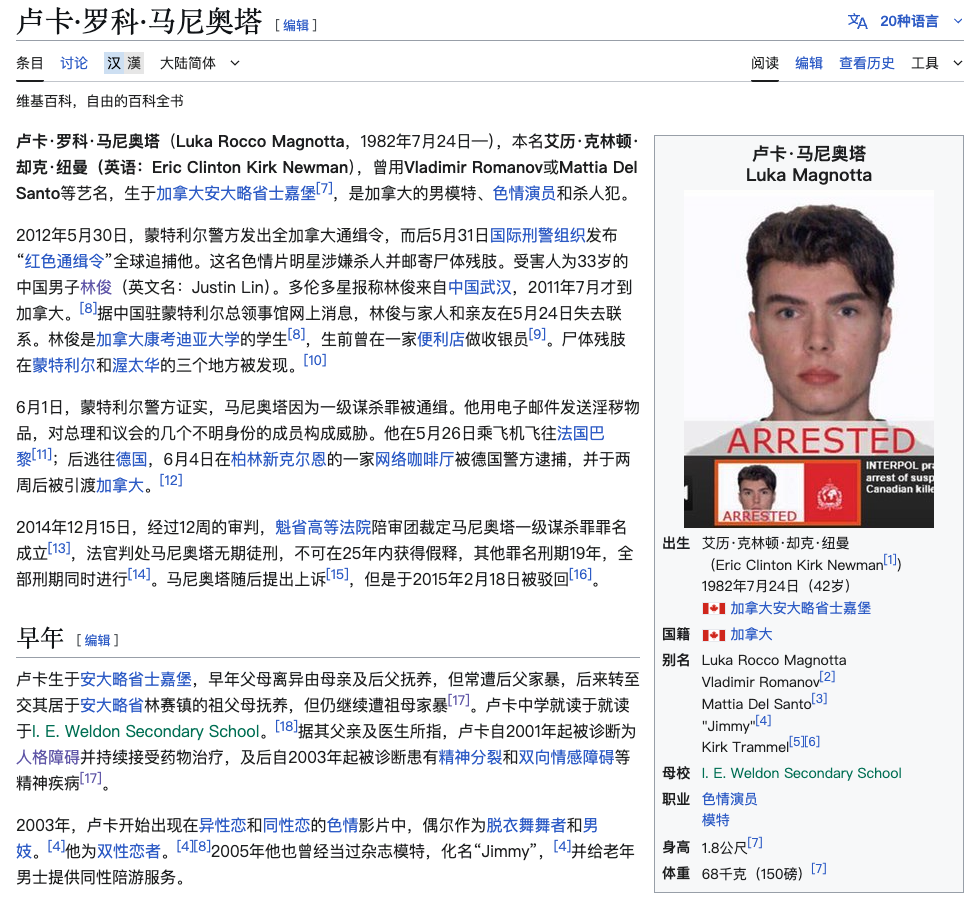Click the 魁省高等法院 link
This screenshot has height=903, width=975.
tap(323, 526)
